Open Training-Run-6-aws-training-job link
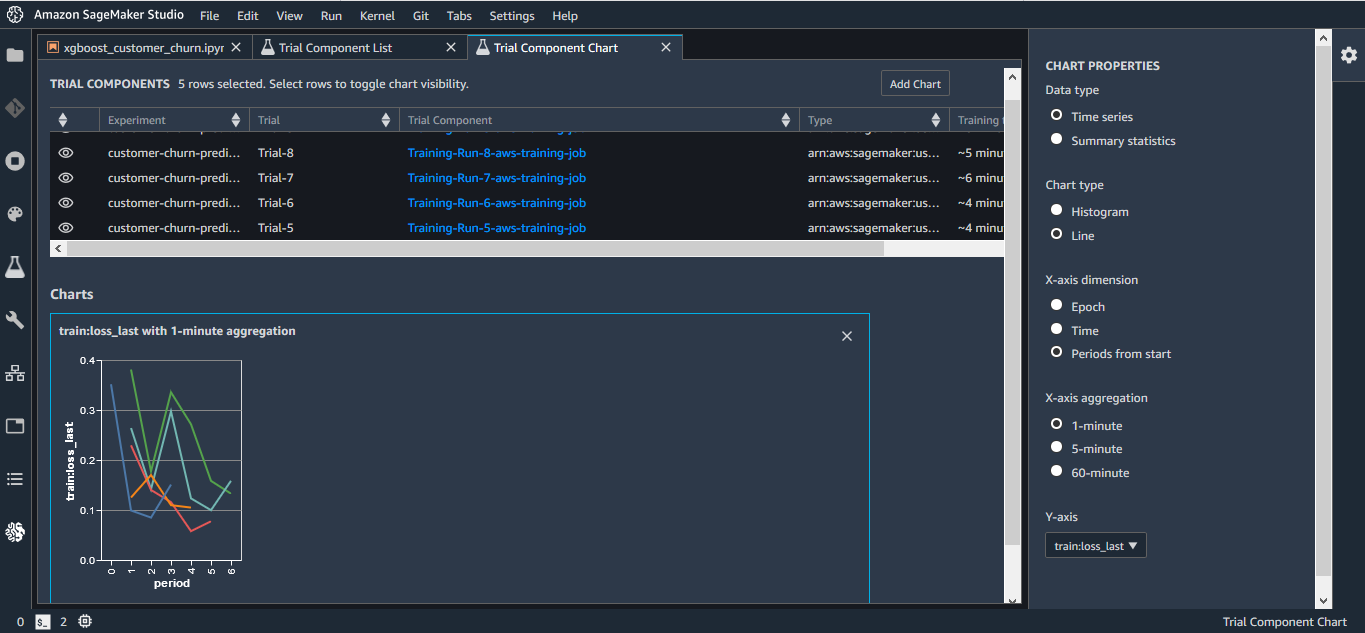 click(497, 203)
